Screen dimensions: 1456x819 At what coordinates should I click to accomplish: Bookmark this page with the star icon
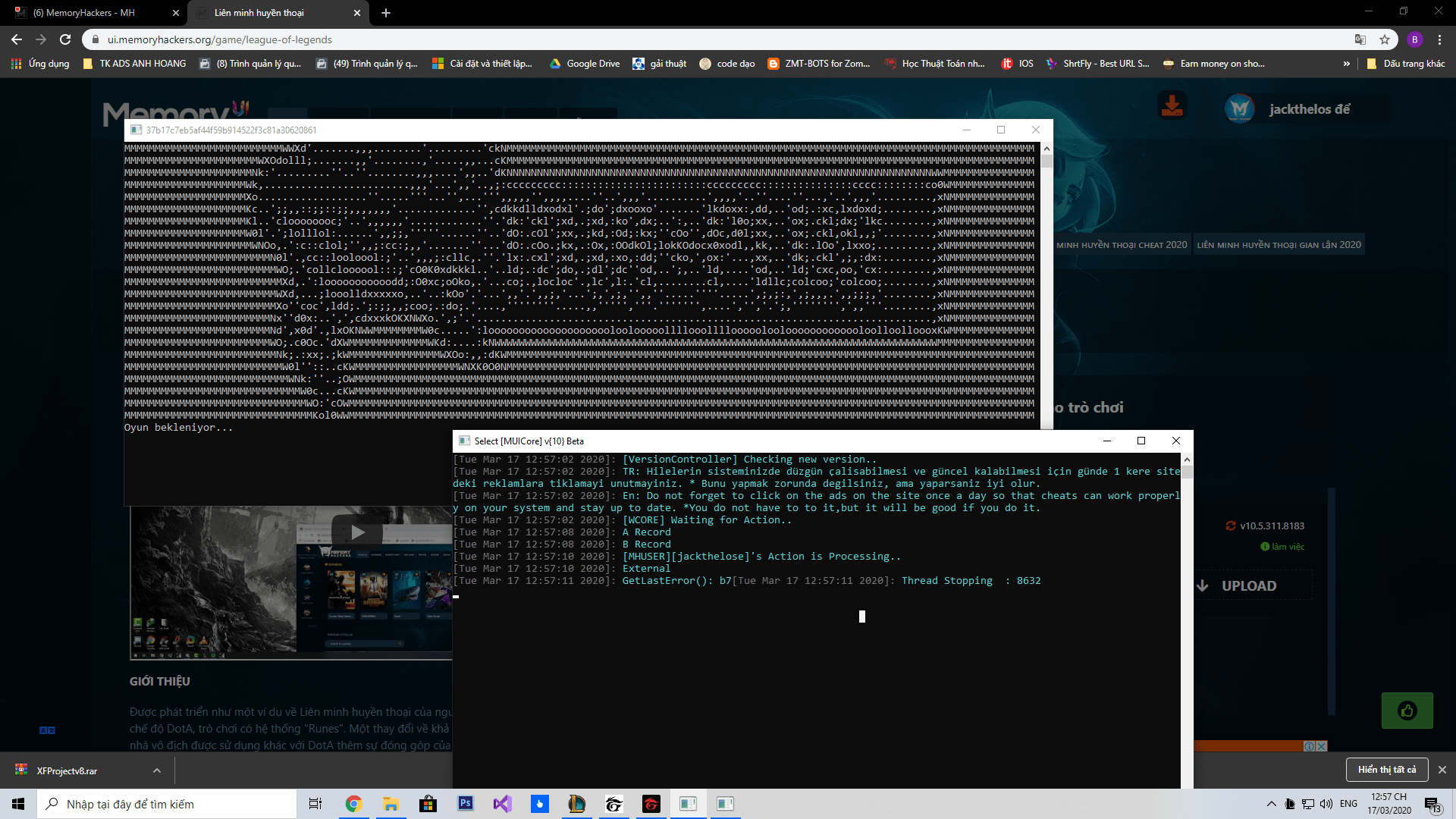(1385, 39)
